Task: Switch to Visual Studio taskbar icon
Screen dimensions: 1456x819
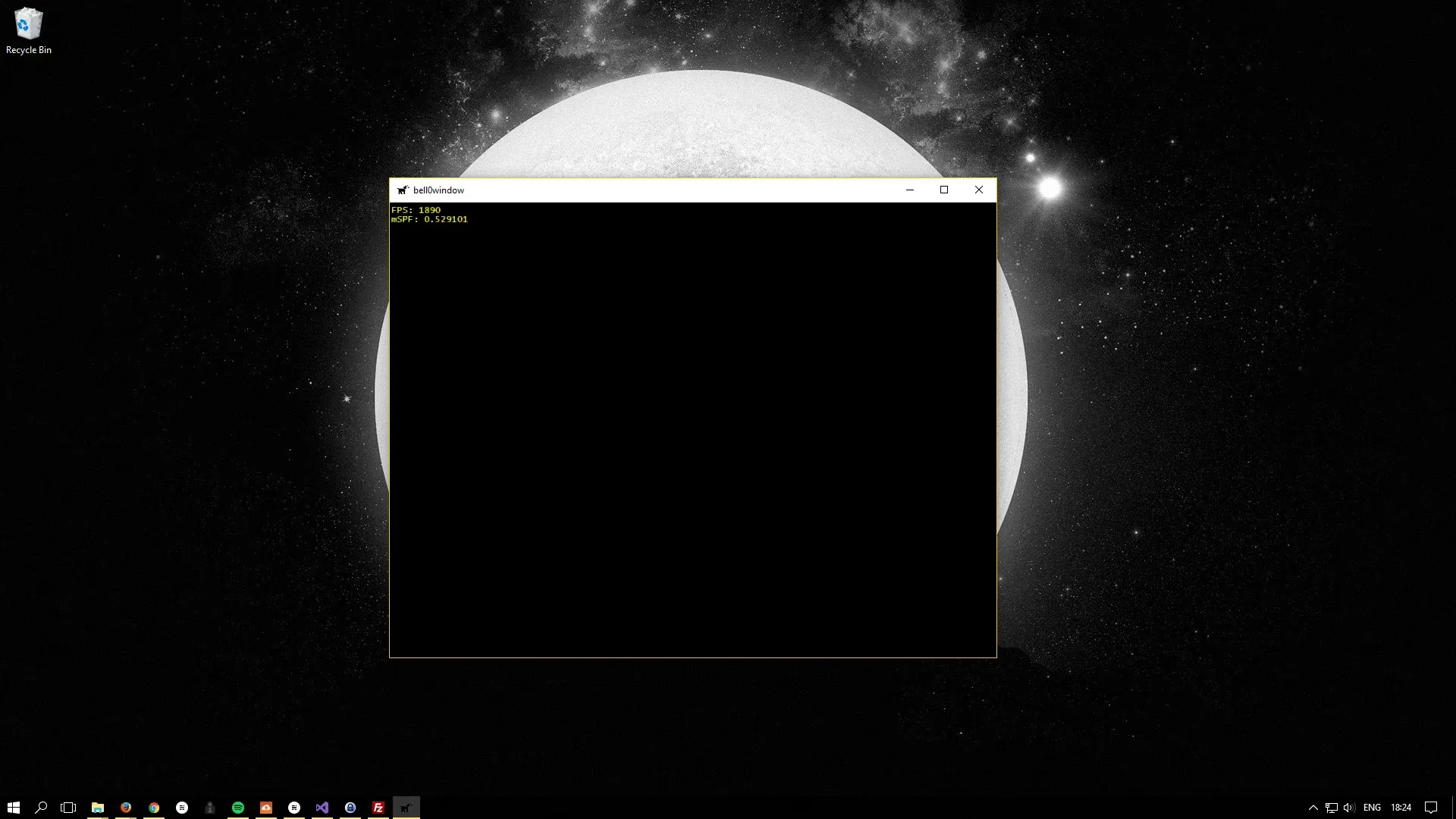Action: coord(322,808)
